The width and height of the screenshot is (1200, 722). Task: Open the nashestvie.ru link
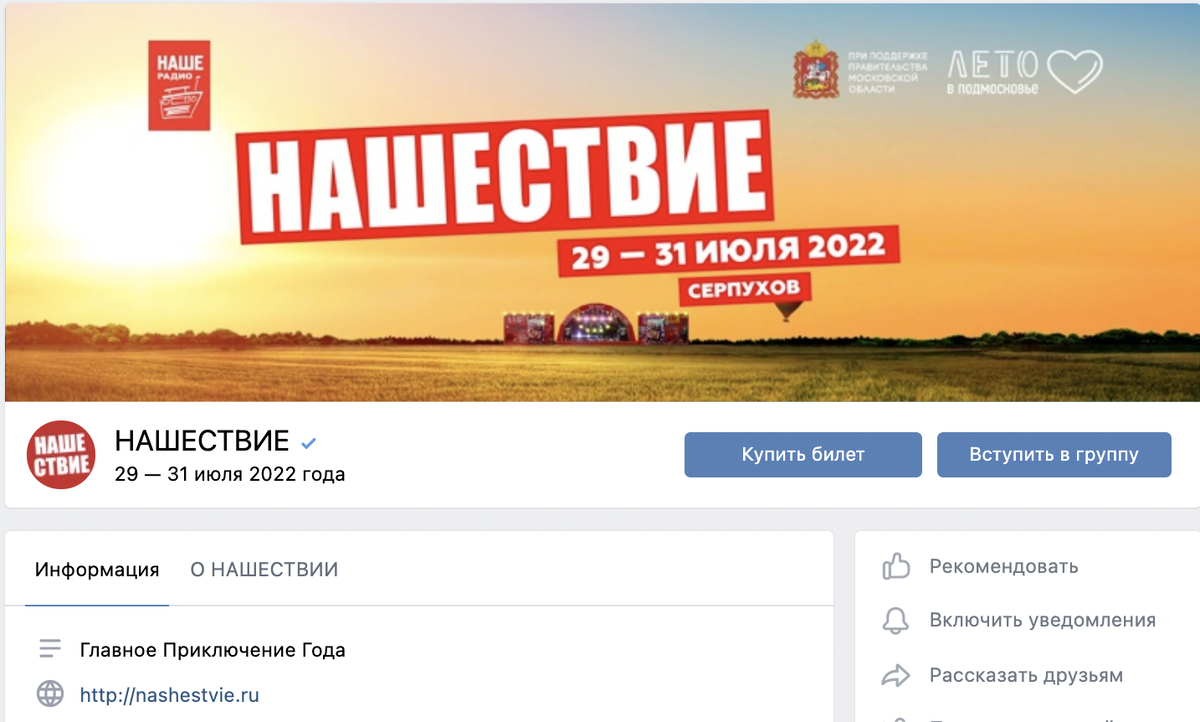click(170, 694)
